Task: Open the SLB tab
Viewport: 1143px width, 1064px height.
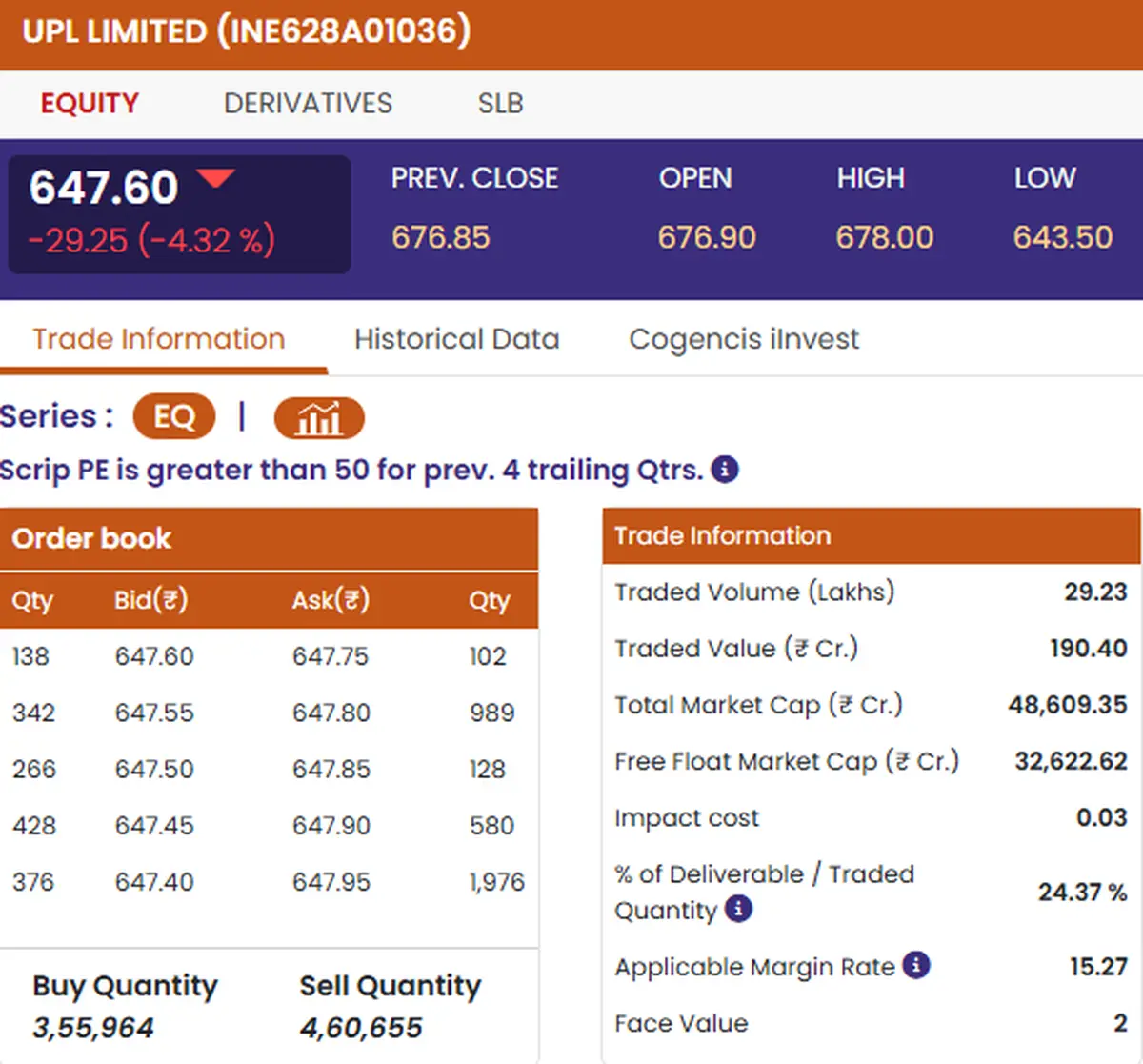Action: coord(500,103)
